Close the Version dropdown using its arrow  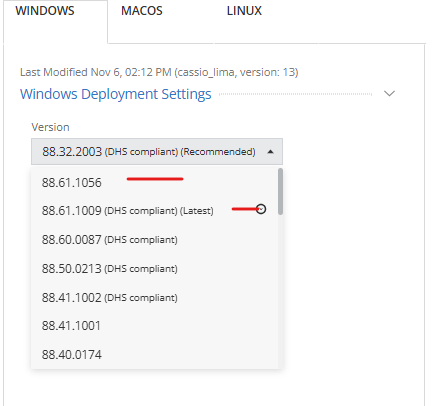coord(270,152)
